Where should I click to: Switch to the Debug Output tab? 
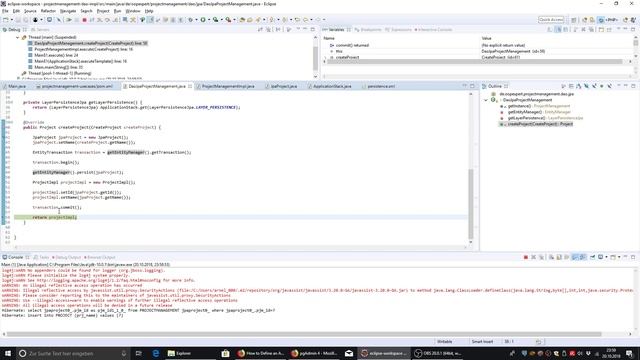pyautogui.click(x=66, y=257)
